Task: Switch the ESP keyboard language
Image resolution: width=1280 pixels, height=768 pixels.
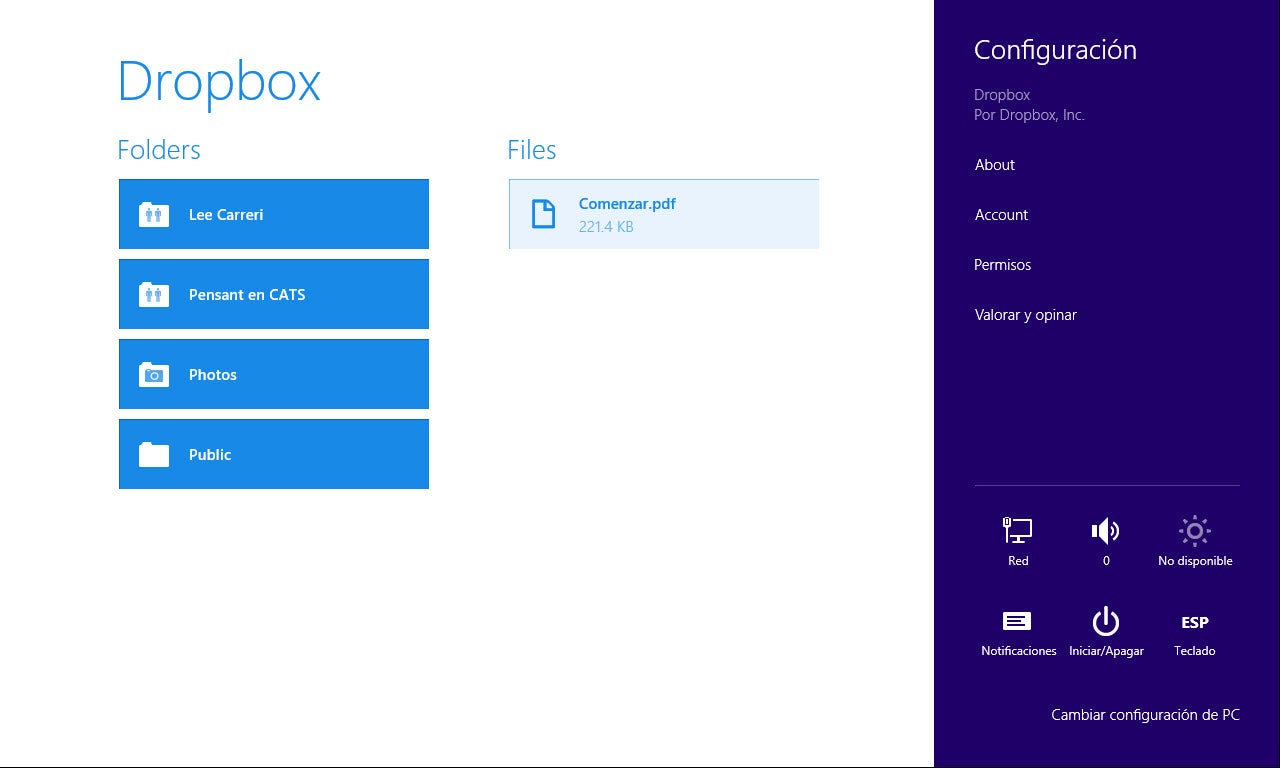Action: click(x=1195, y=622)
